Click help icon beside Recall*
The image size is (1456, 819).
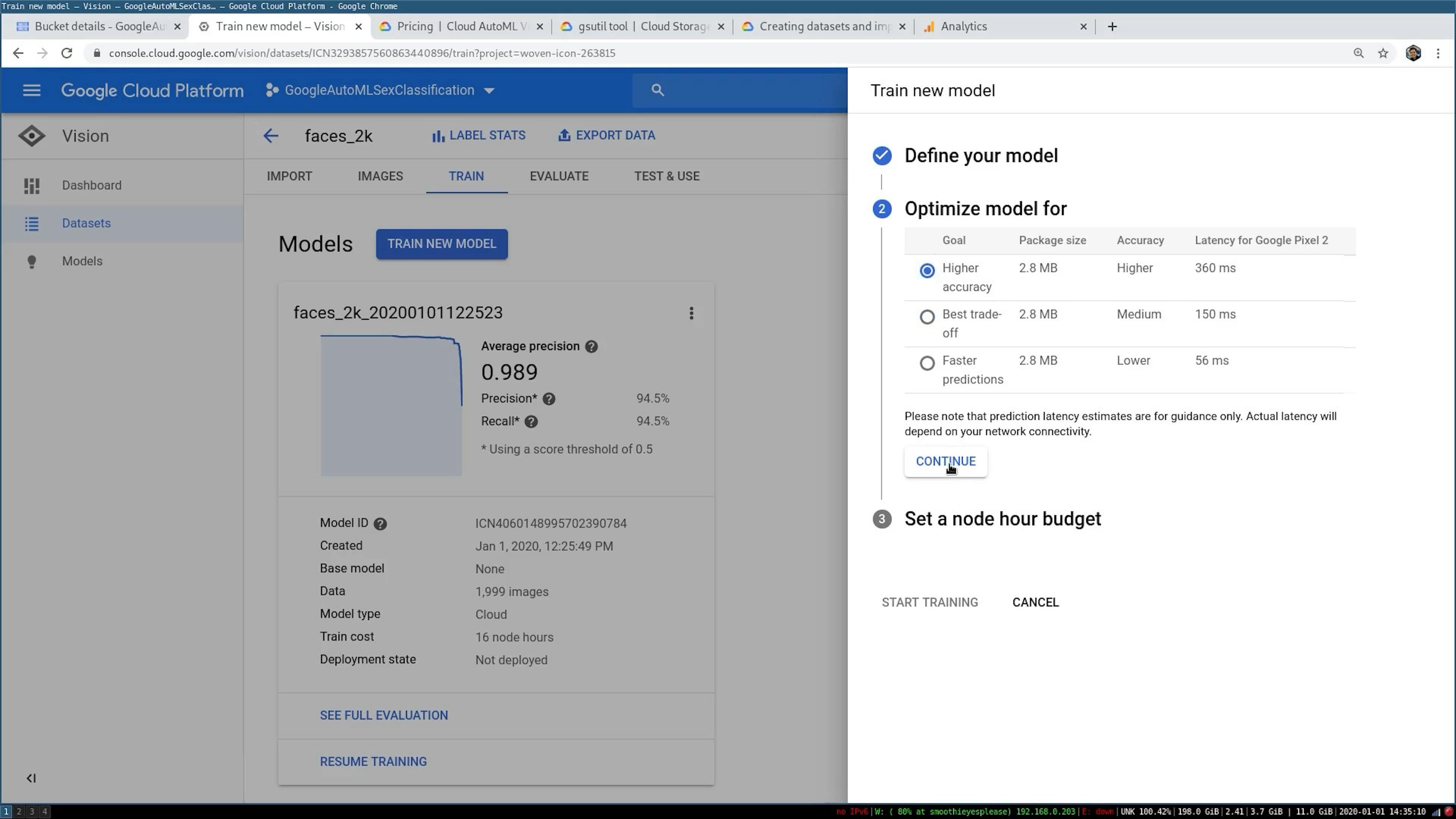tap(531, 422)
